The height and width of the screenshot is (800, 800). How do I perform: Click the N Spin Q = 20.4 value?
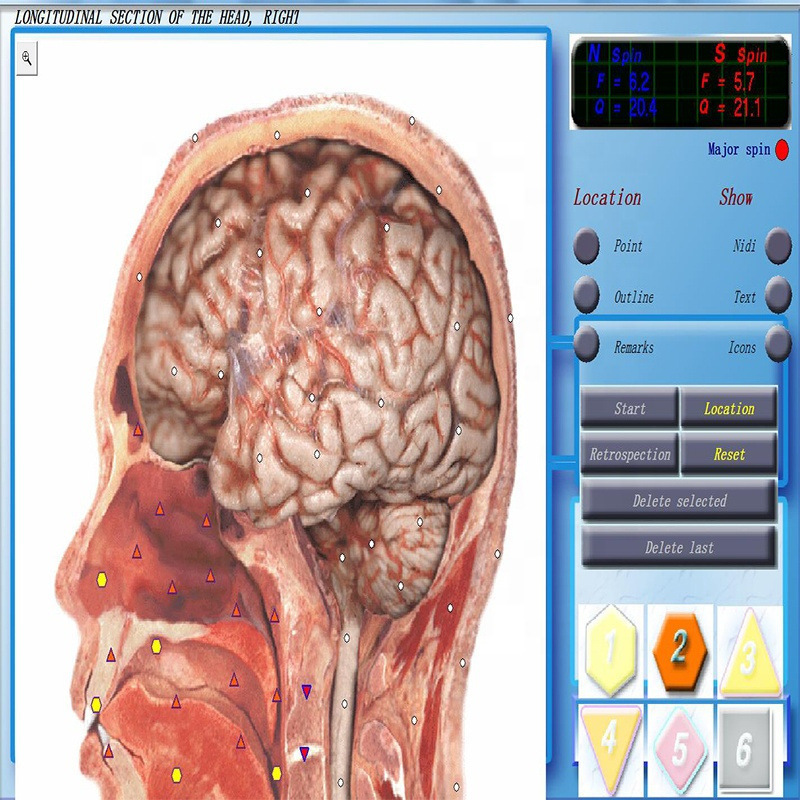click(x=626, y=108)
